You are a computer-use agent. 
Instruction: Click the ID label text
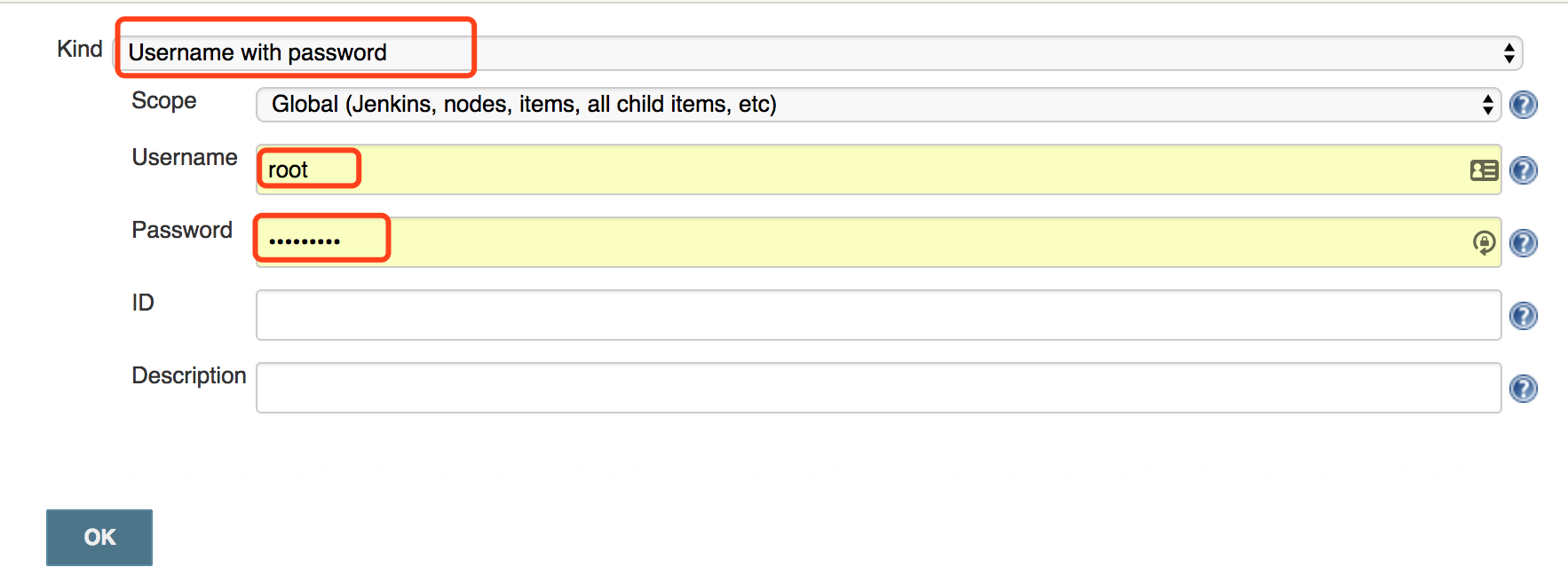pyautogui.click(x=143, y=303)
